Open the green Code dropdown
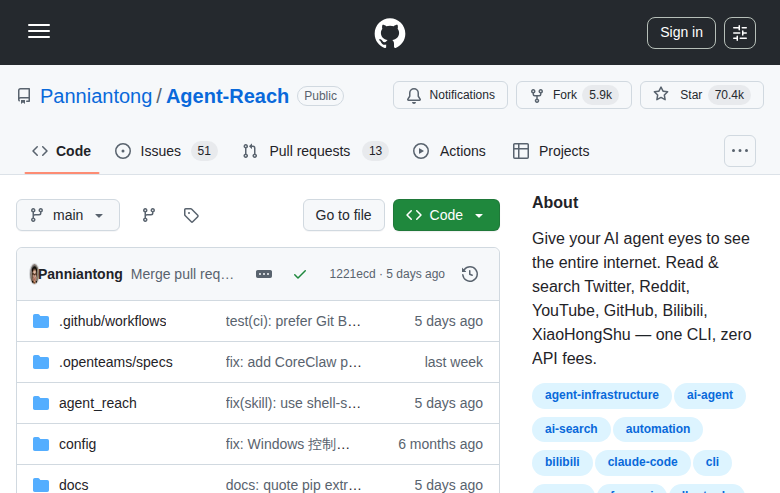Viewport: 780px width, 493px height. (446, 215)
